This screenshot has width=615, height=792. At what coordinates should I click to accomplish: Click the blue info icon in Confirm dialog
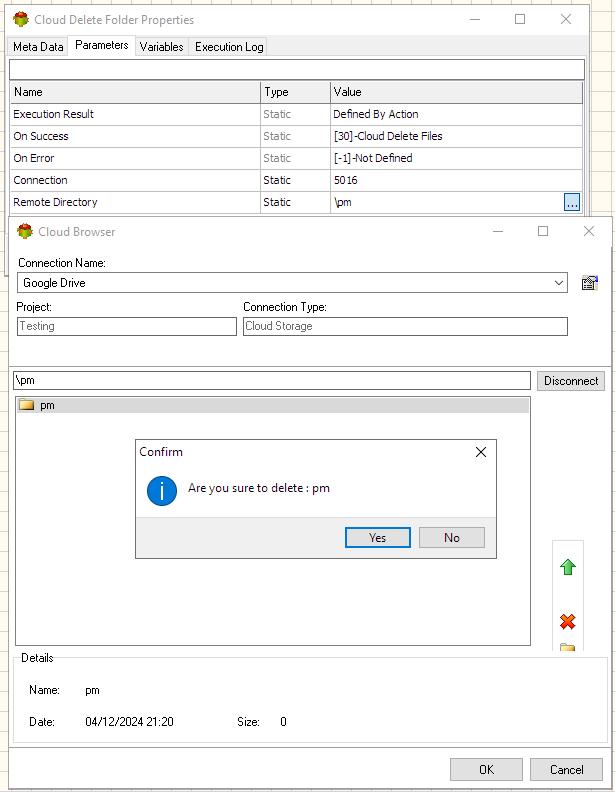tap(162, 490)
